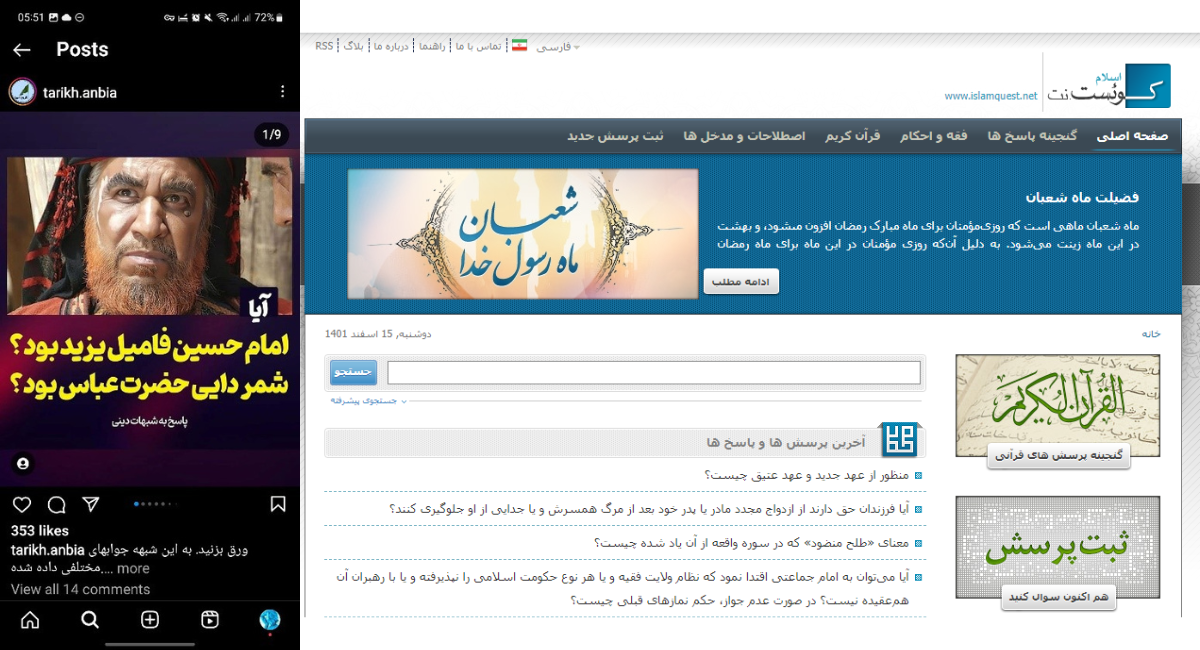The width and height of the screenshot is (1200, 650).
Task: Click the IslamQuest site logo
Action: [1108, 85]
